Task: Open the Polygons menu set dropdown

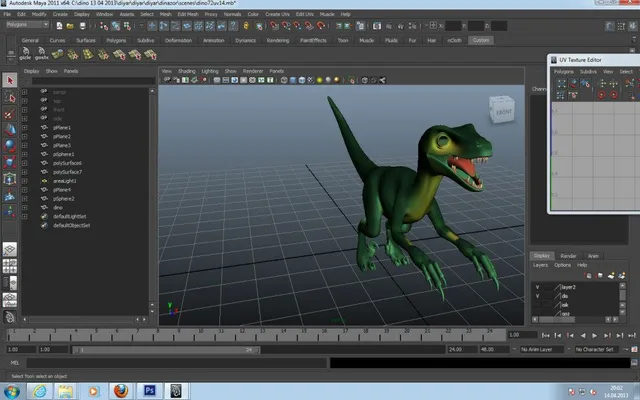Action: click(x=27, y=25)
